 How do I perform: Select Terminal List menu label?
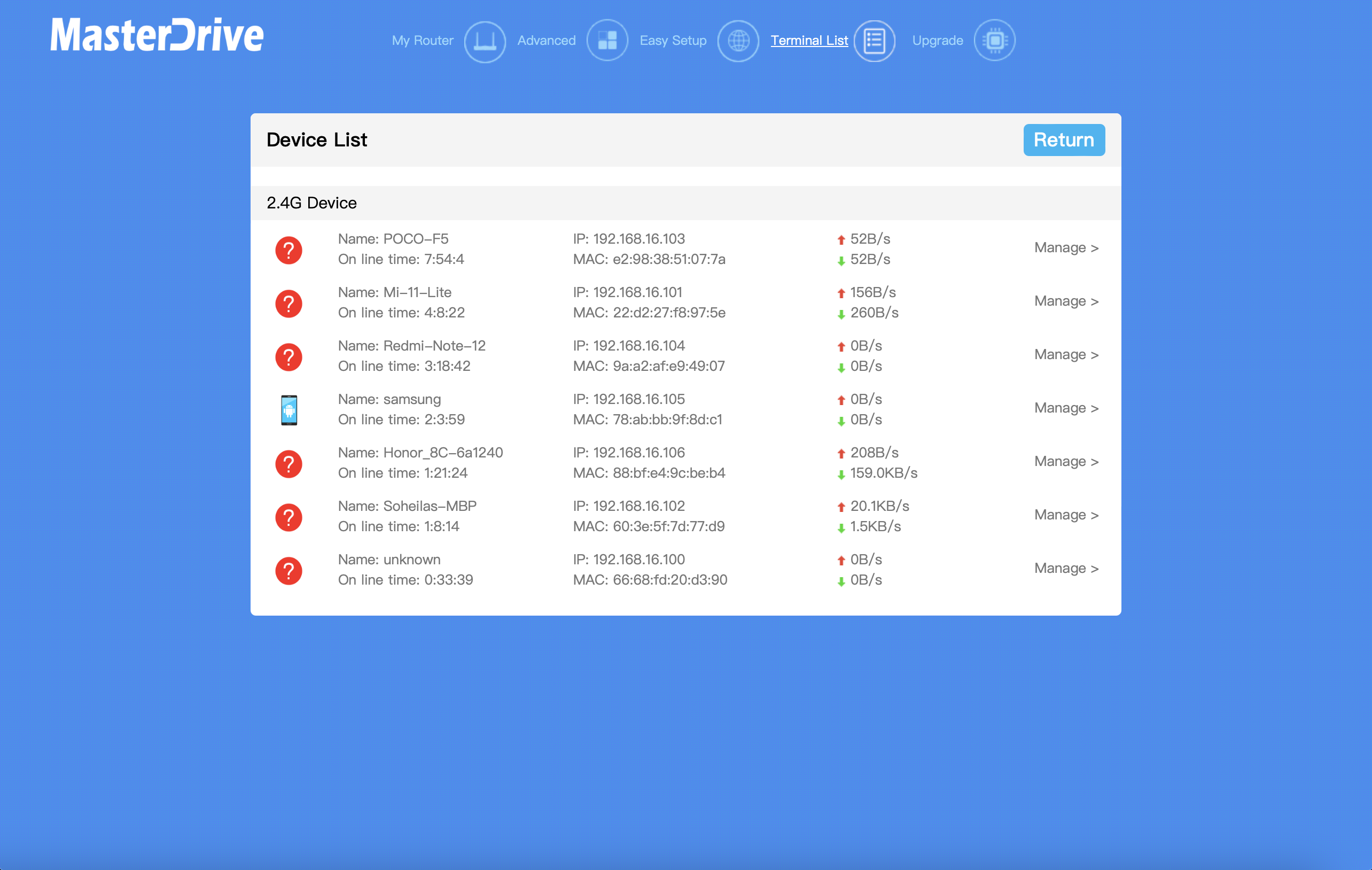click(x=809, y=41)
